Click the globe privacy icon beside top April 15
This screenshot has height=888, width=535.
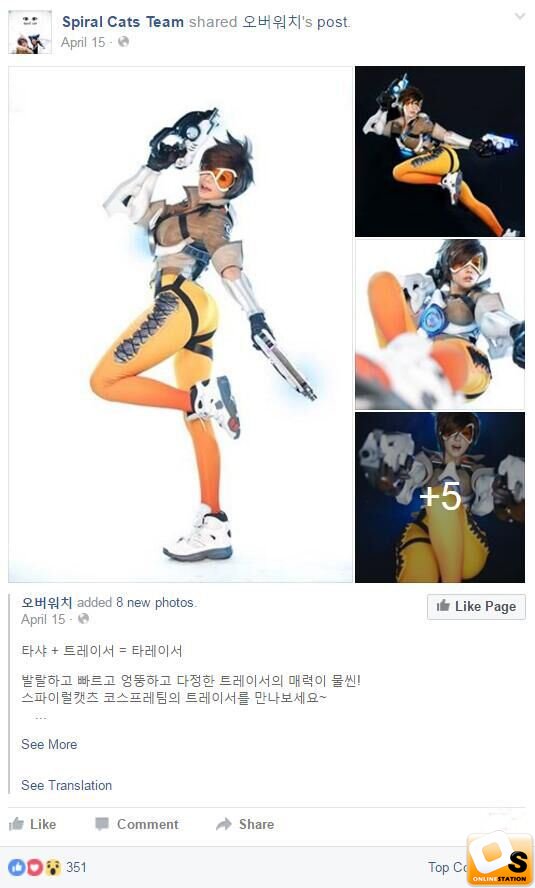[x=123, y=42]
